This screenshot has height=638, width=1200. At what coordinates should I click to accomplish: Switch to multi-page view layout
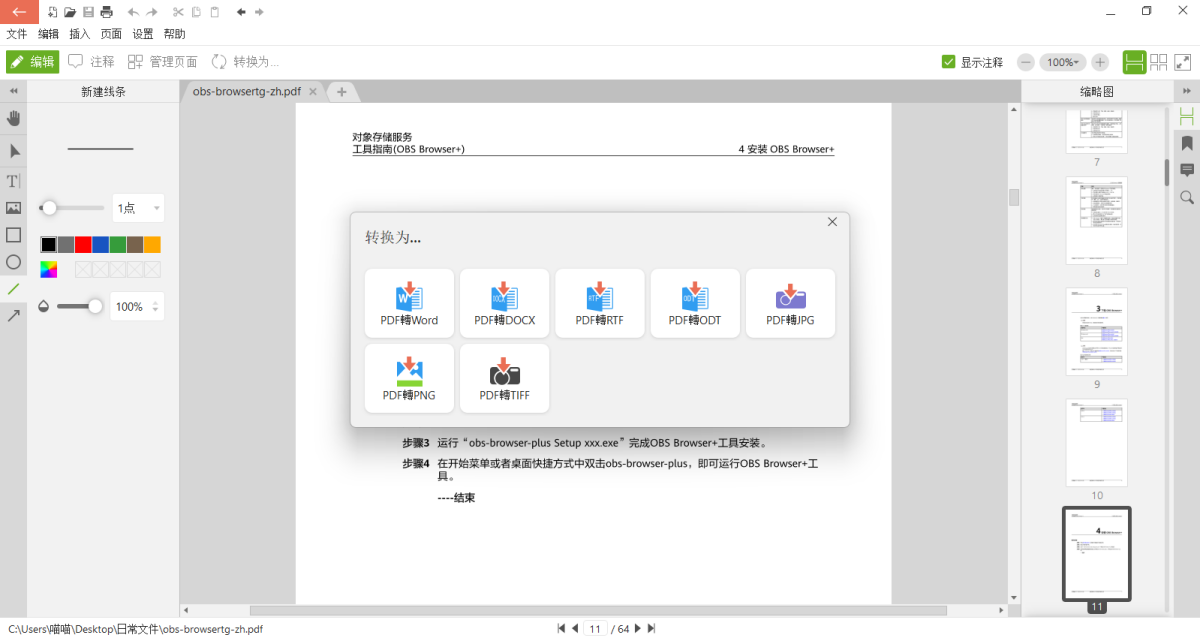pyautogui.click(x=1158, y=62)
